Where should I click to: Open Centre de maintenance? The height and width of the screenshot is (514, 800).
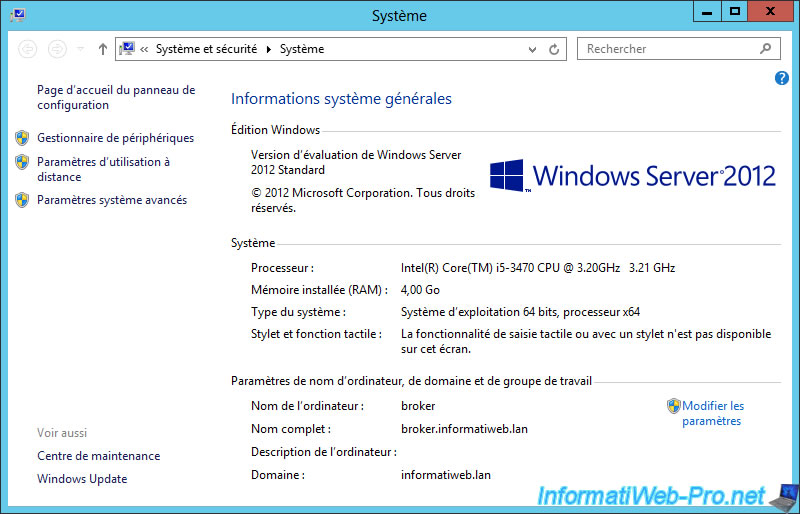click(x=98, y=456)
